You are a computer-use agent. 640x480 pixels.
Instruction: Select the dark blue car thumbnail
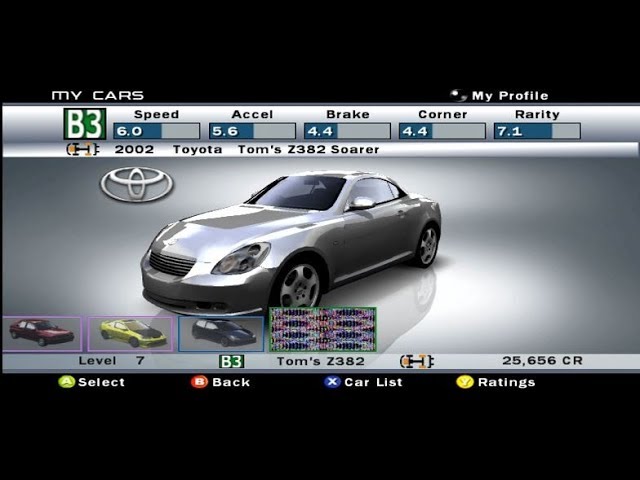(221, 333)
